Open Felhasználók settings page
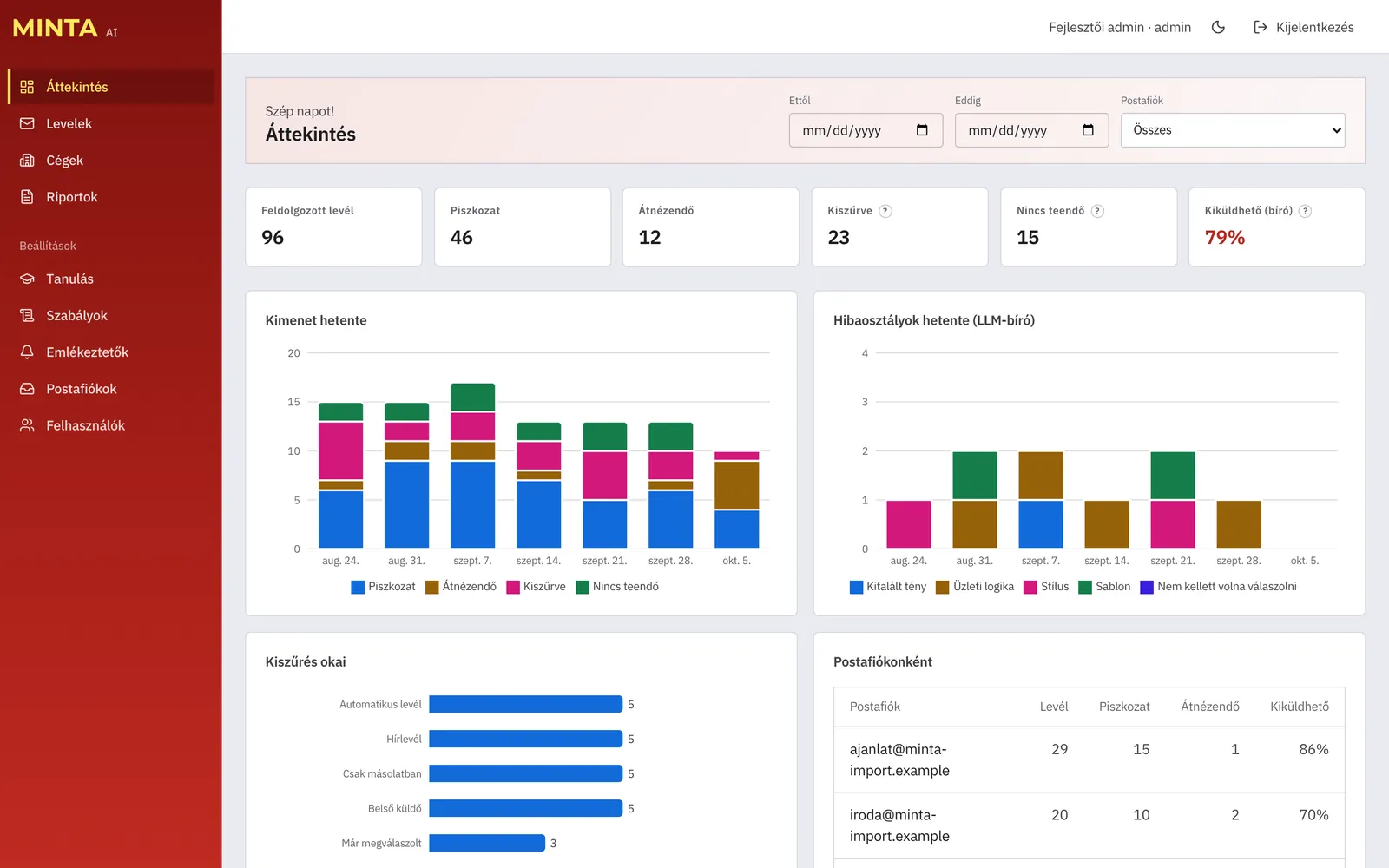This screenshot has height=868, width=1389. pos(110,425)
